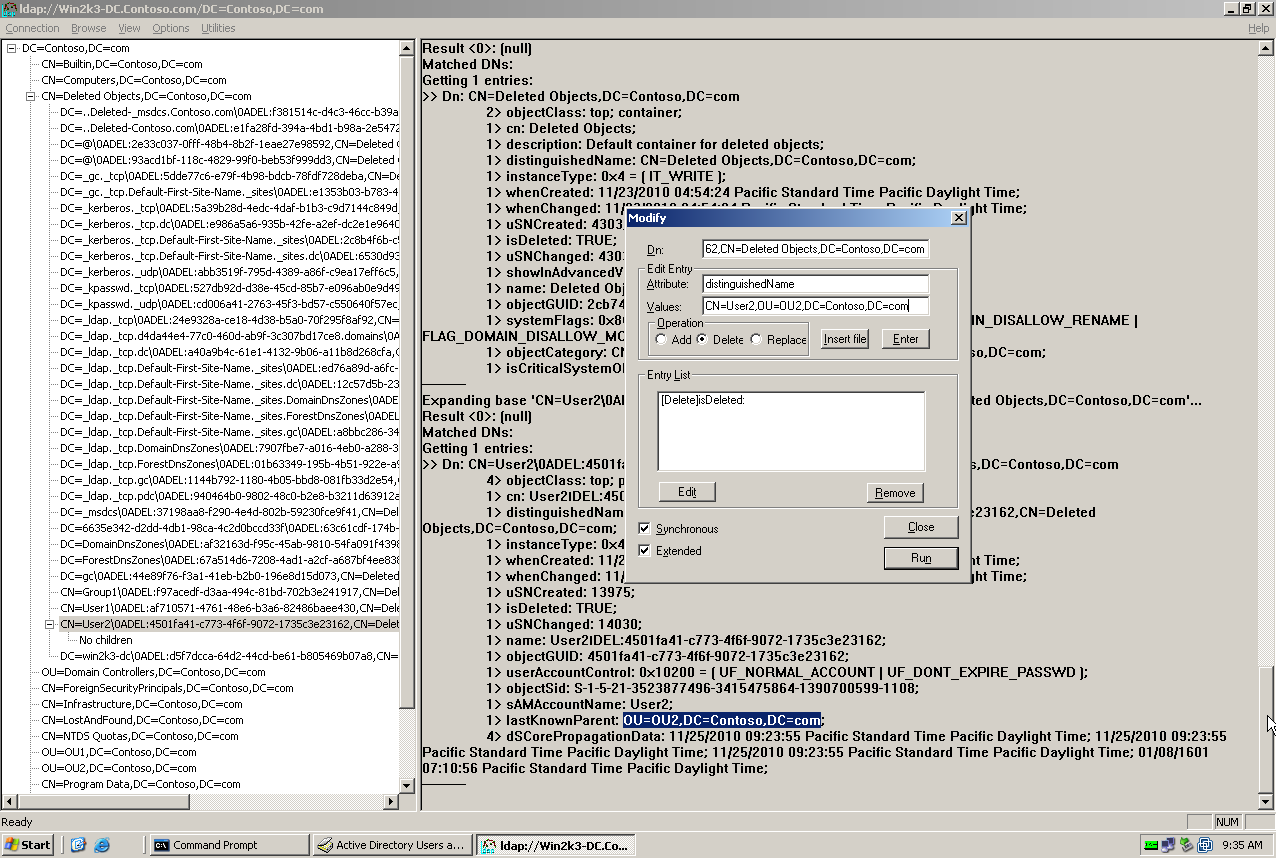Select OU=OU2,DC=Contoso,DC=com in tree
The image size is (1276, 858).
(x=118, y=768)
